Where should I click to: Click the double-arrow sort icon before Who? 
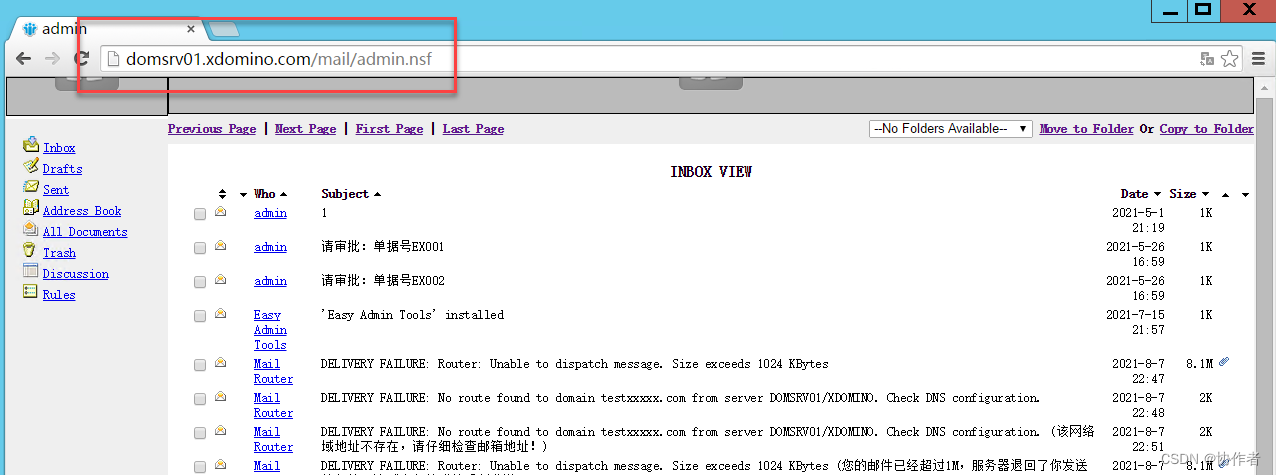point(223,194)
